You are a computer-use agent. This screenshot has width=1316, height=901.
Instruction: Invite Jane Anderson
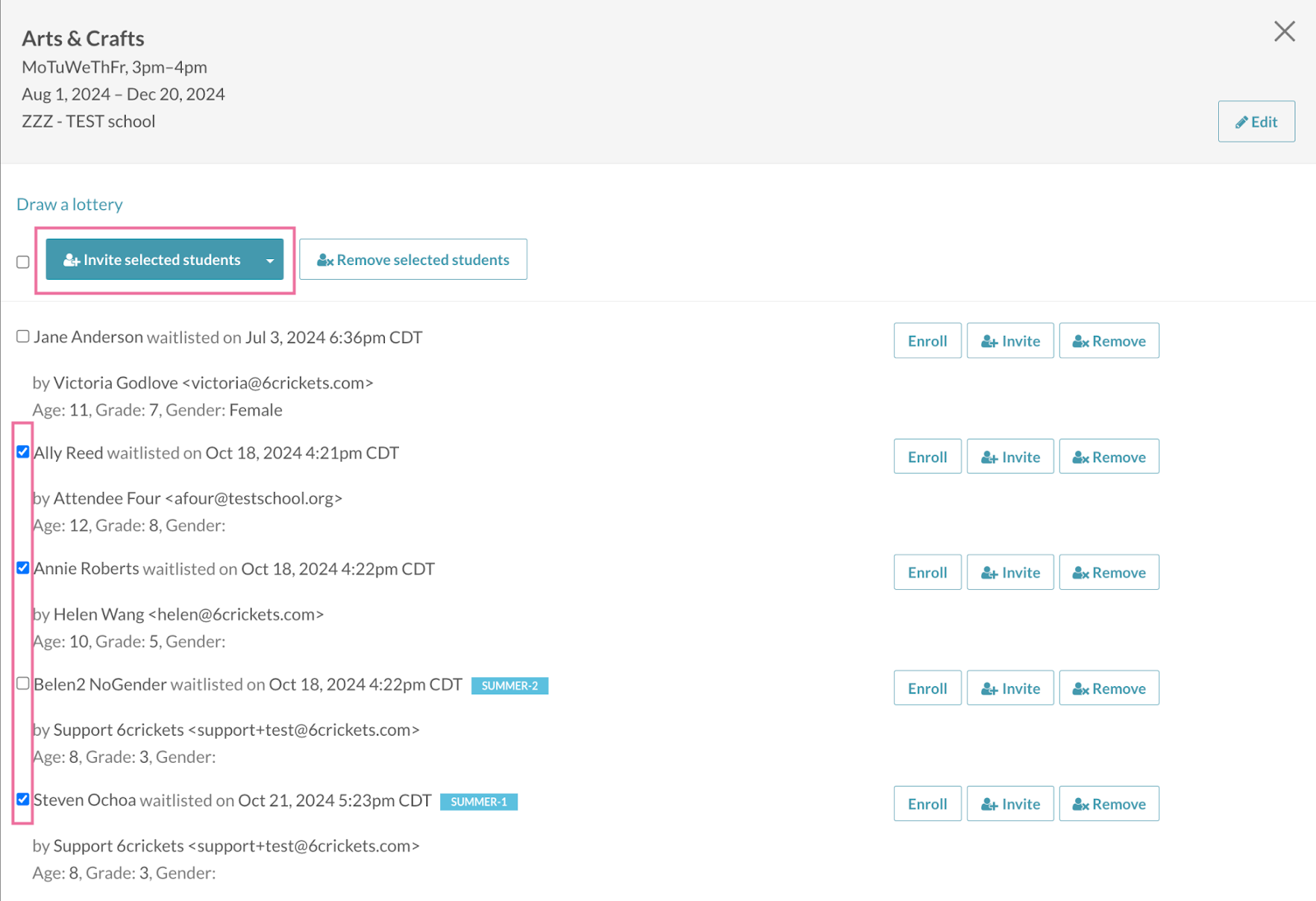coord(1010,341)
